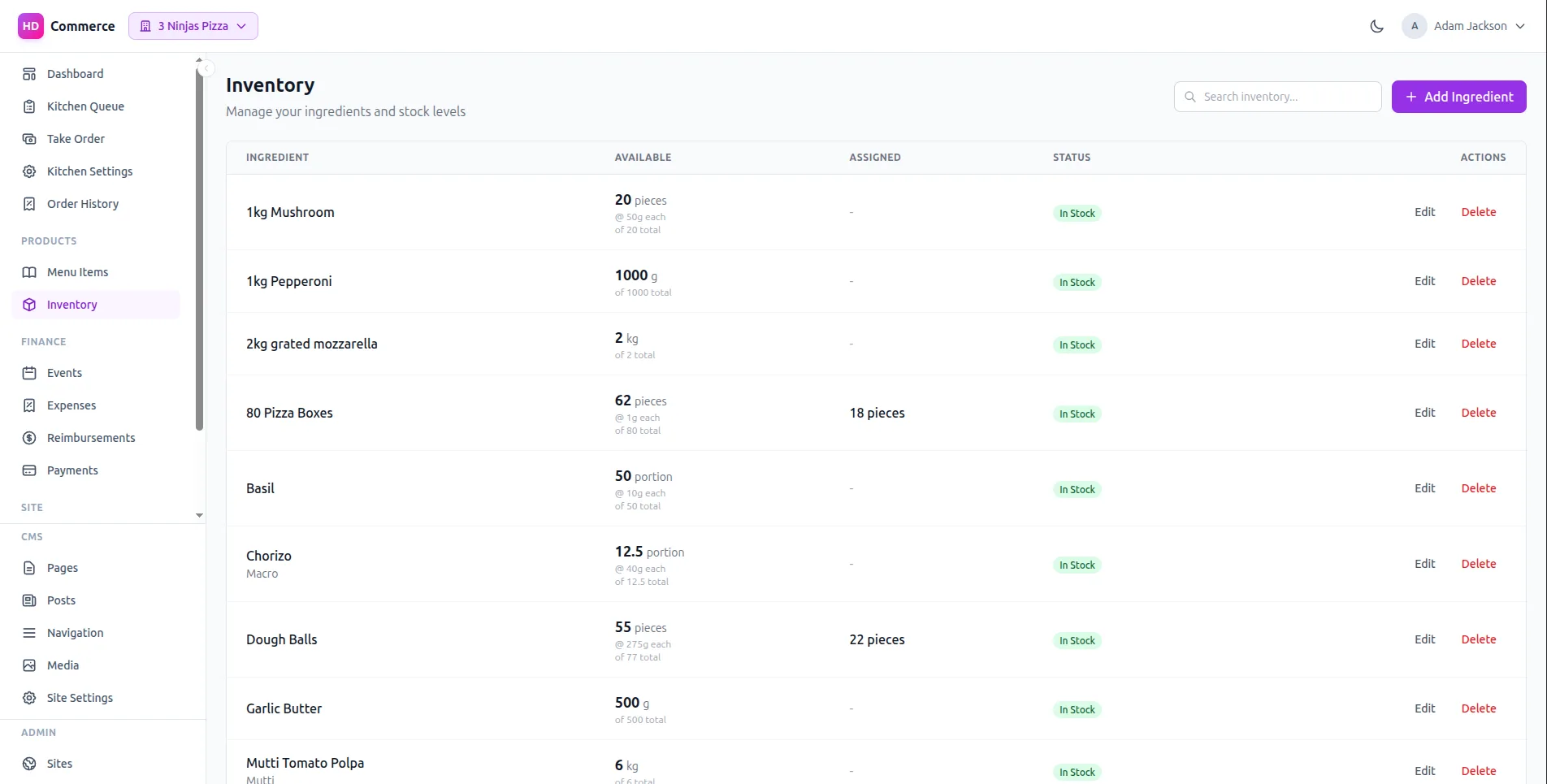Screen dimensions: 1547x784
Task: Toggle dark mode with the moon icon
Action: (x=1376, y=25)
